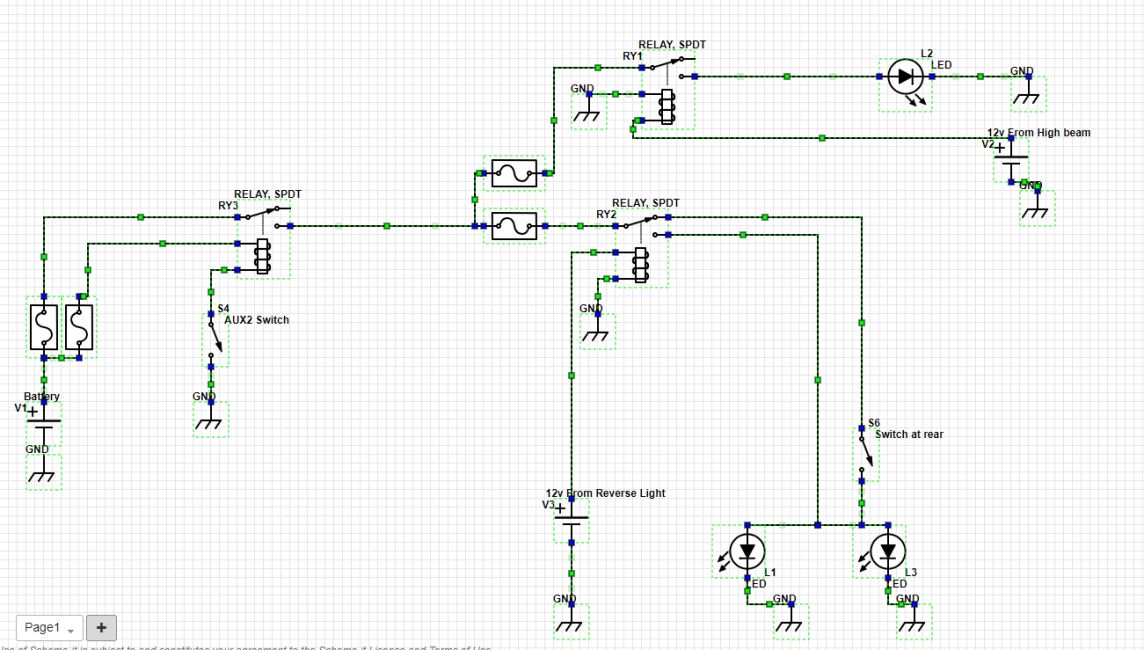This screenshot has height=650, width=1144.
Task: Select the lower fuse feeding RY2
Action: point(514,226)
